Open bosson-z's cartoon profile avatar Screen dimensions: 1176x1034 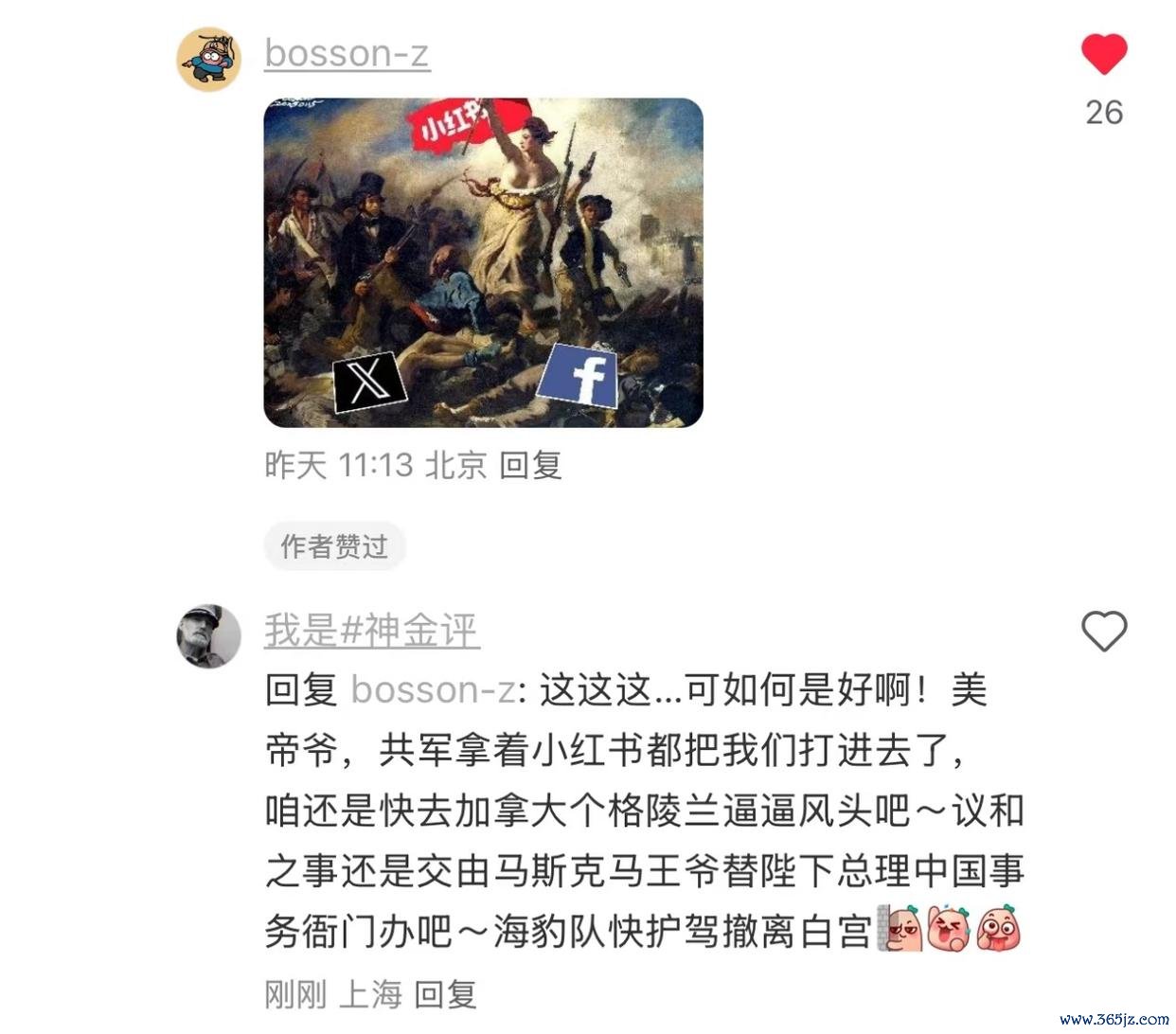coord(208,59)
